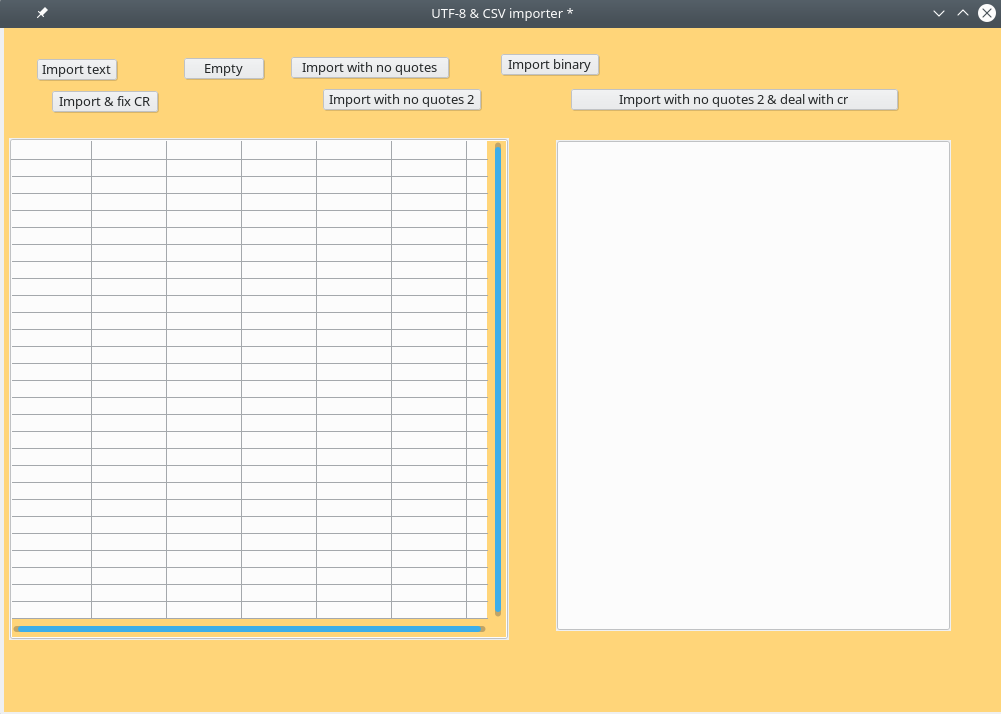Focus the large white text area on the right
Image resolution: width=1001 pixels, height=714 pixels.
coord(753,385)
